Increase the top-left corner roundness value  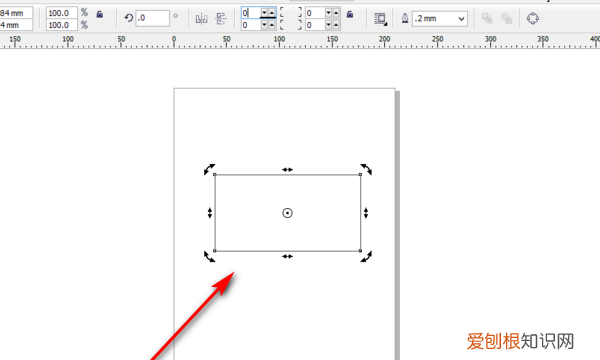(272, 13)
